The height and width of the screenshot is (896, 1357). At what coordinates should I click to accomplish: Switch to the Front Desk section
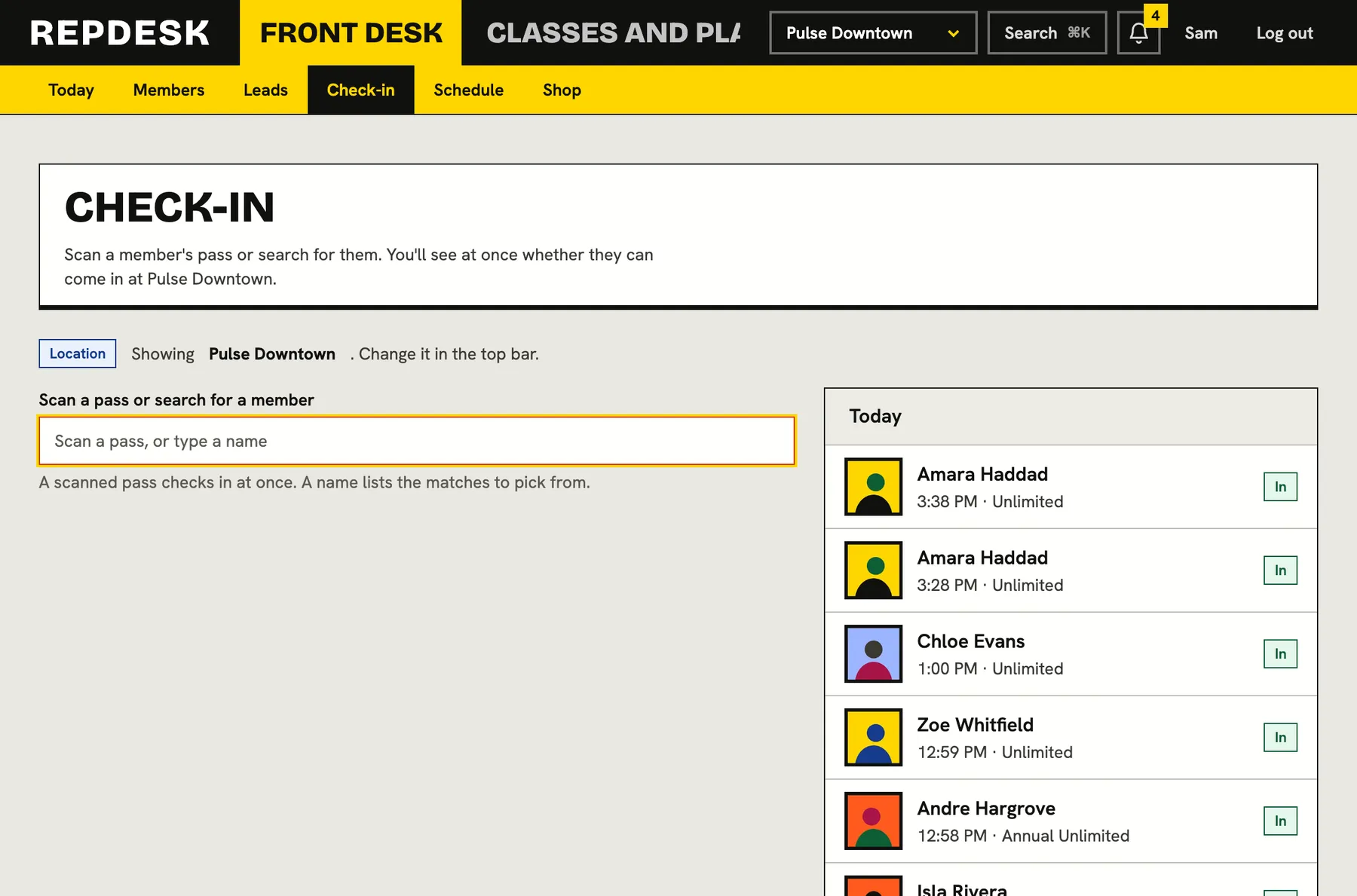351,33
